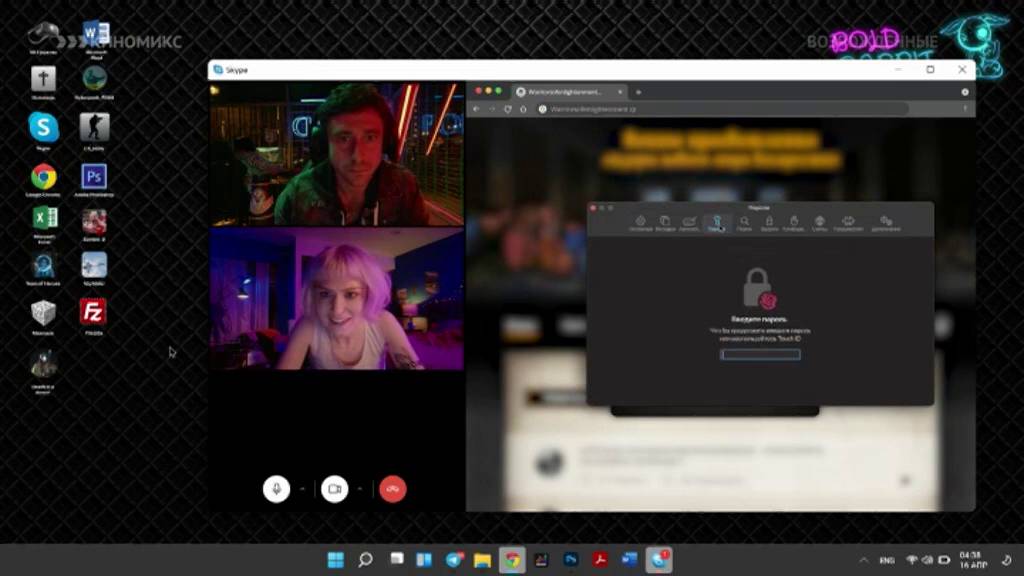Open File Explorer from taskbar
The width and height of the screenshot is (1024, 576).
click(x=483, y=560)
